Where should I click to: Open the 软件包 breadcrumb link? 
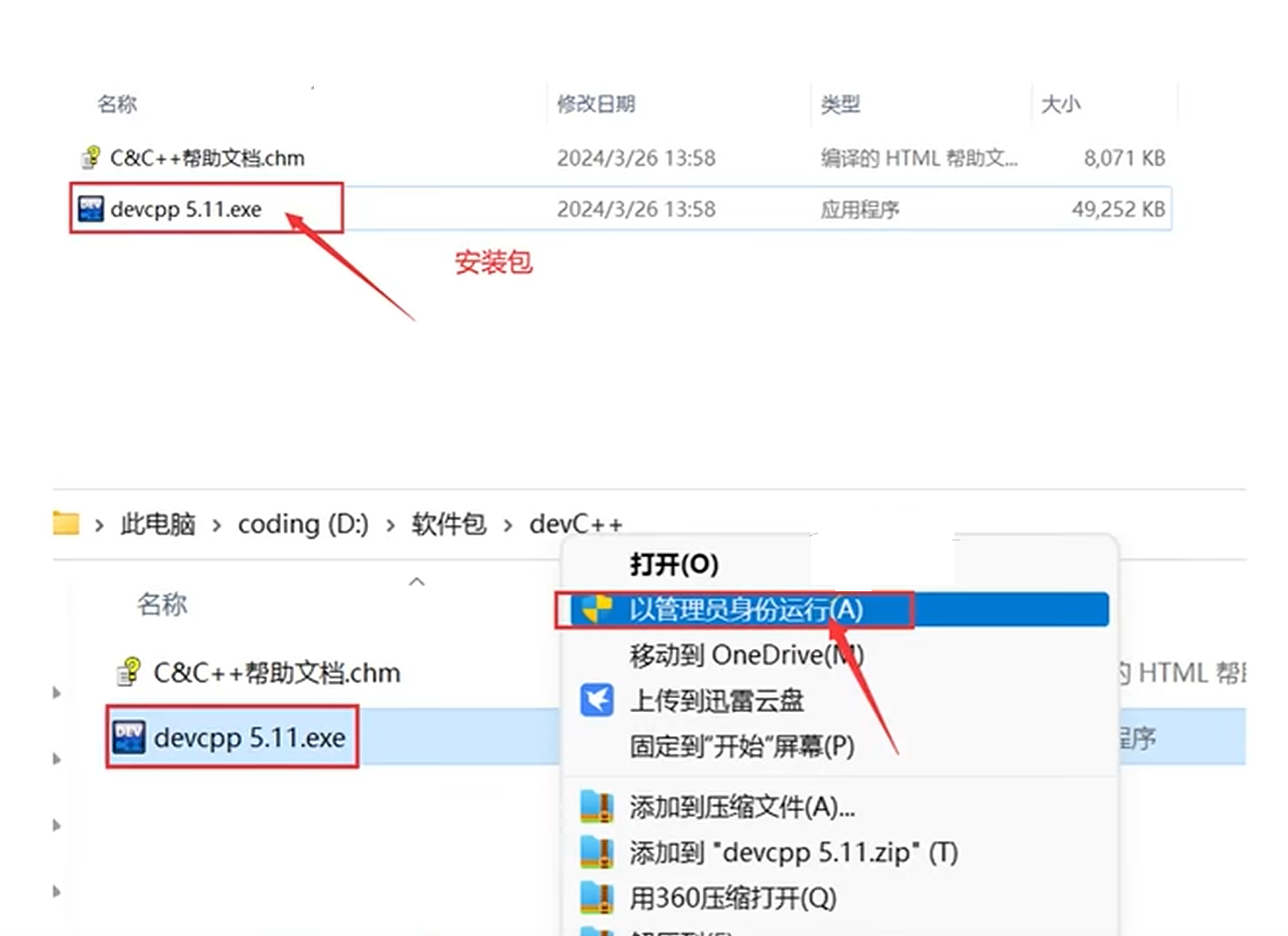click(447, 523)
